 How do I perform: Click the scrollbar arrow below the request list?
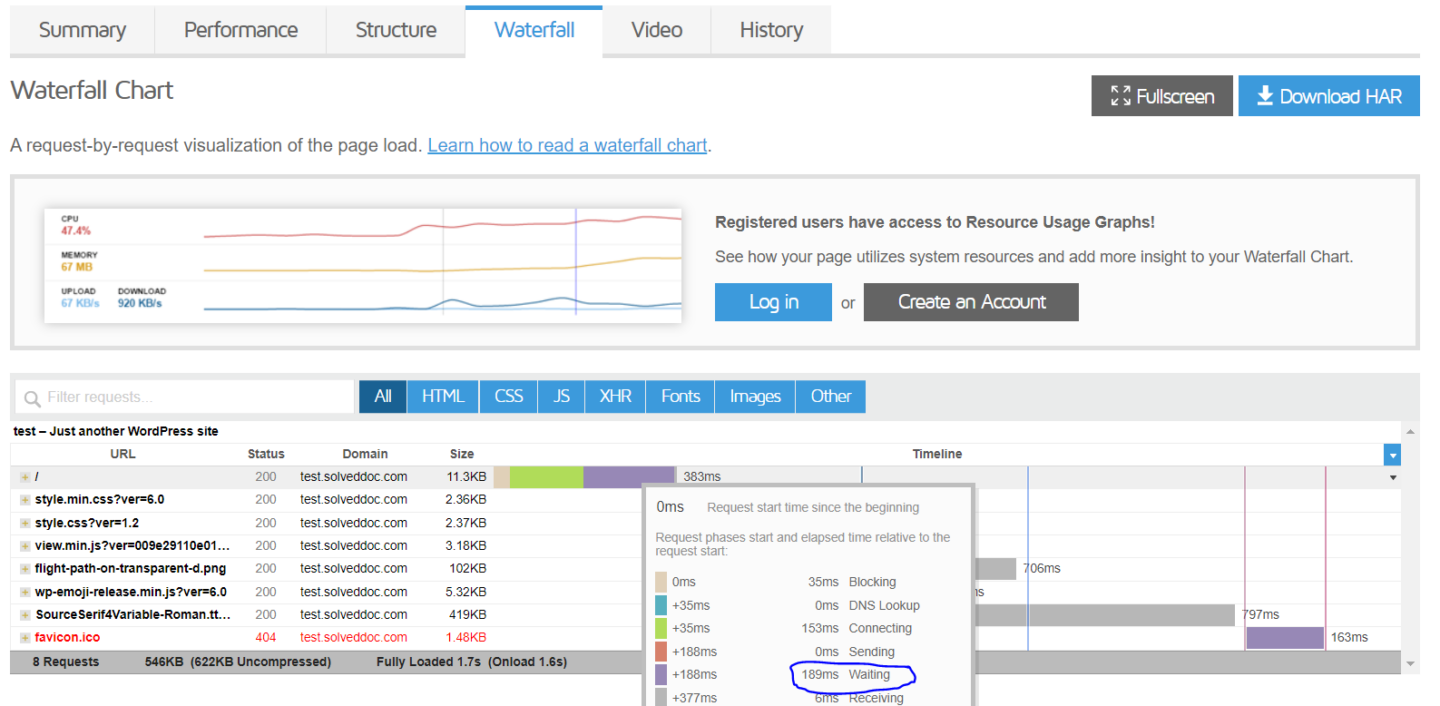pos(1410,662)
